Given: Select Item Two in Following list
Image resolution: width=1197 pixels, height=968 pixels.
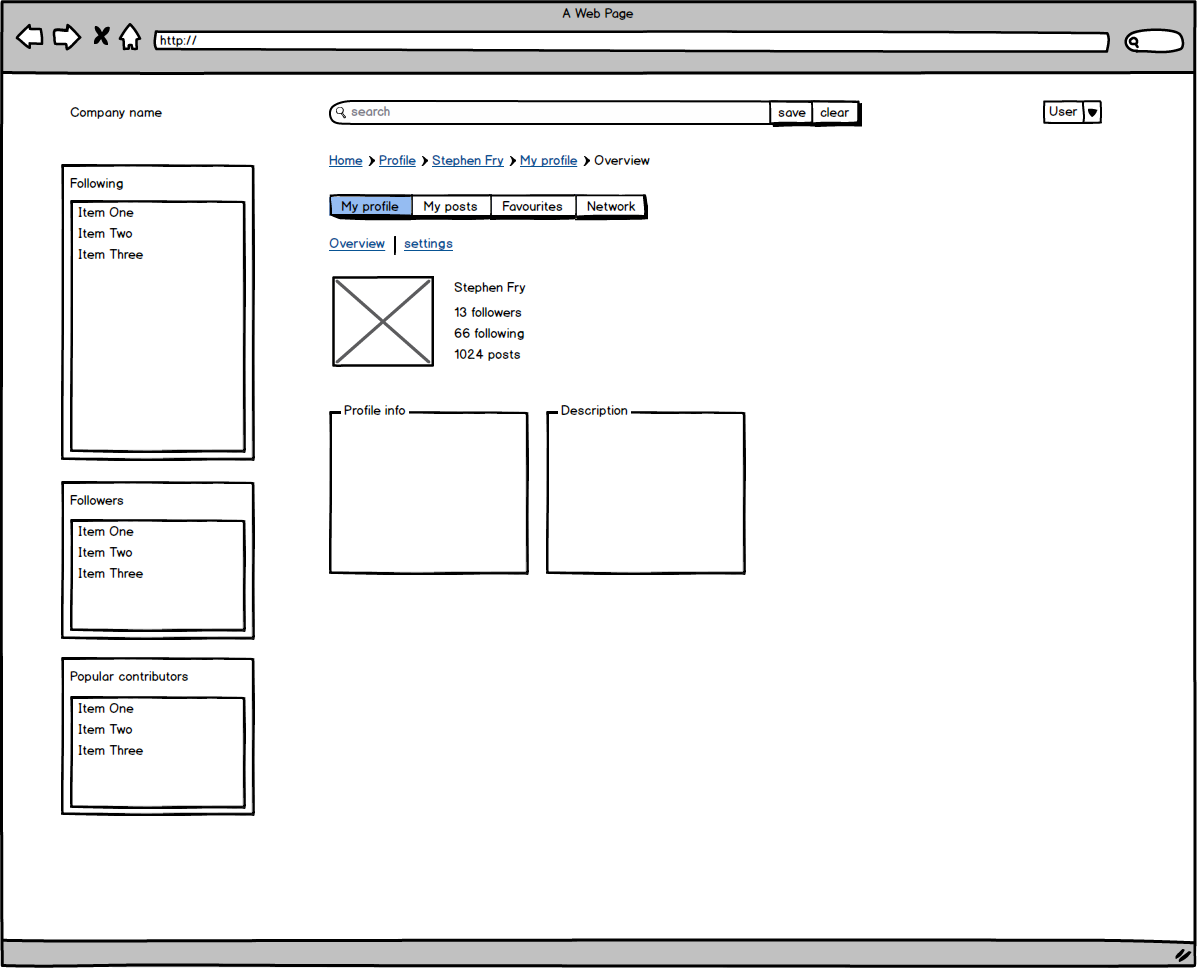Looking at the screenshot, I should pyautogui.click(x=105, y=234).
